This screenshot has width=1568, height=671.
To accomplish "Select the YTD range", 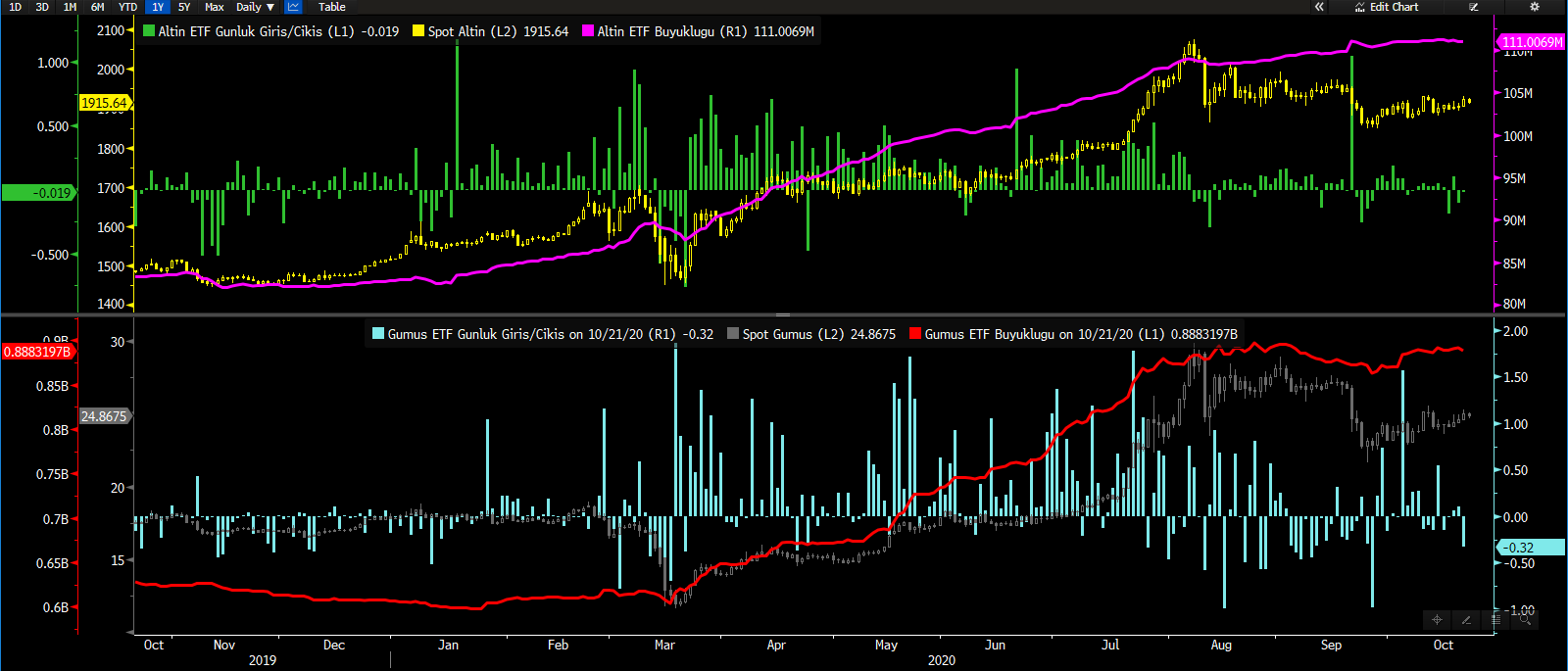I will point(128,7).
